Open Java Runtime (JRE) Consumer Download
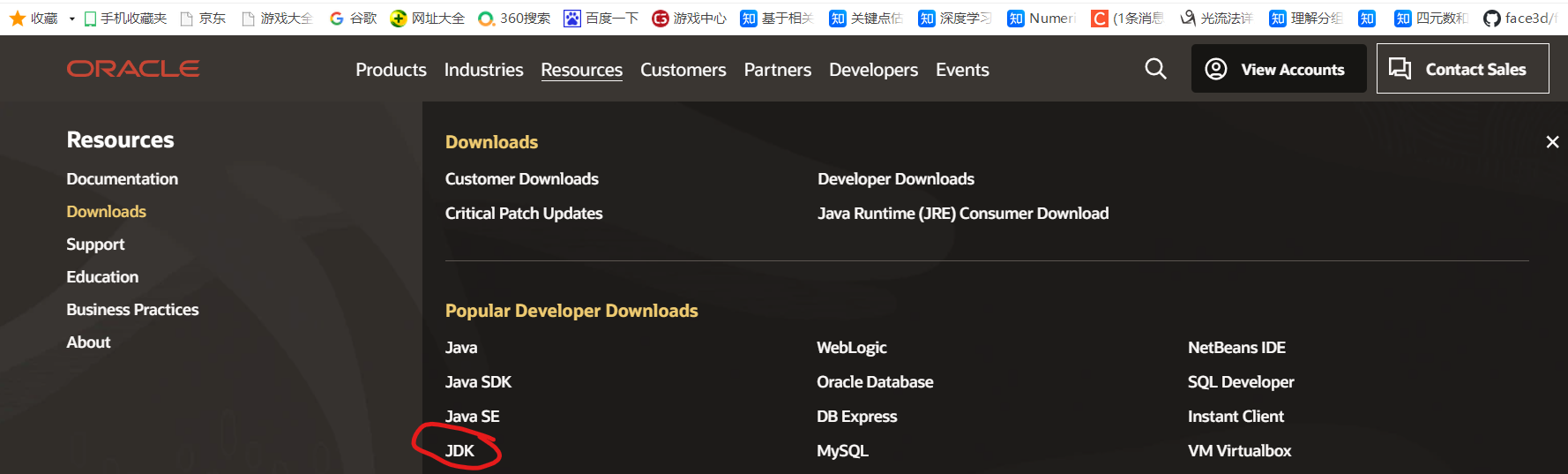 pos(963,214)
